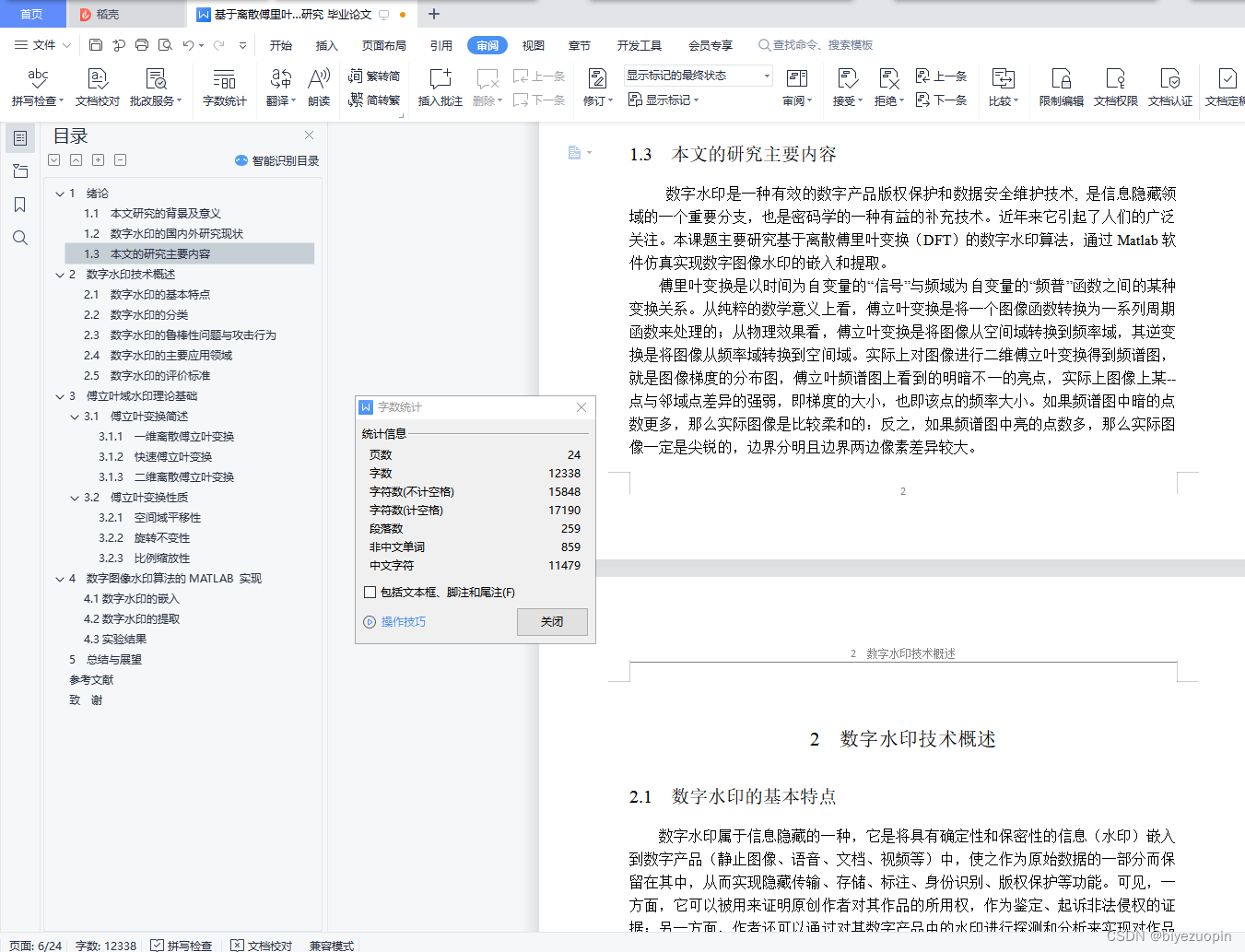Switch to the 开发工具 ribbon tab
The width and height of the screenshot is (1245, 952).
click(640, 45)
